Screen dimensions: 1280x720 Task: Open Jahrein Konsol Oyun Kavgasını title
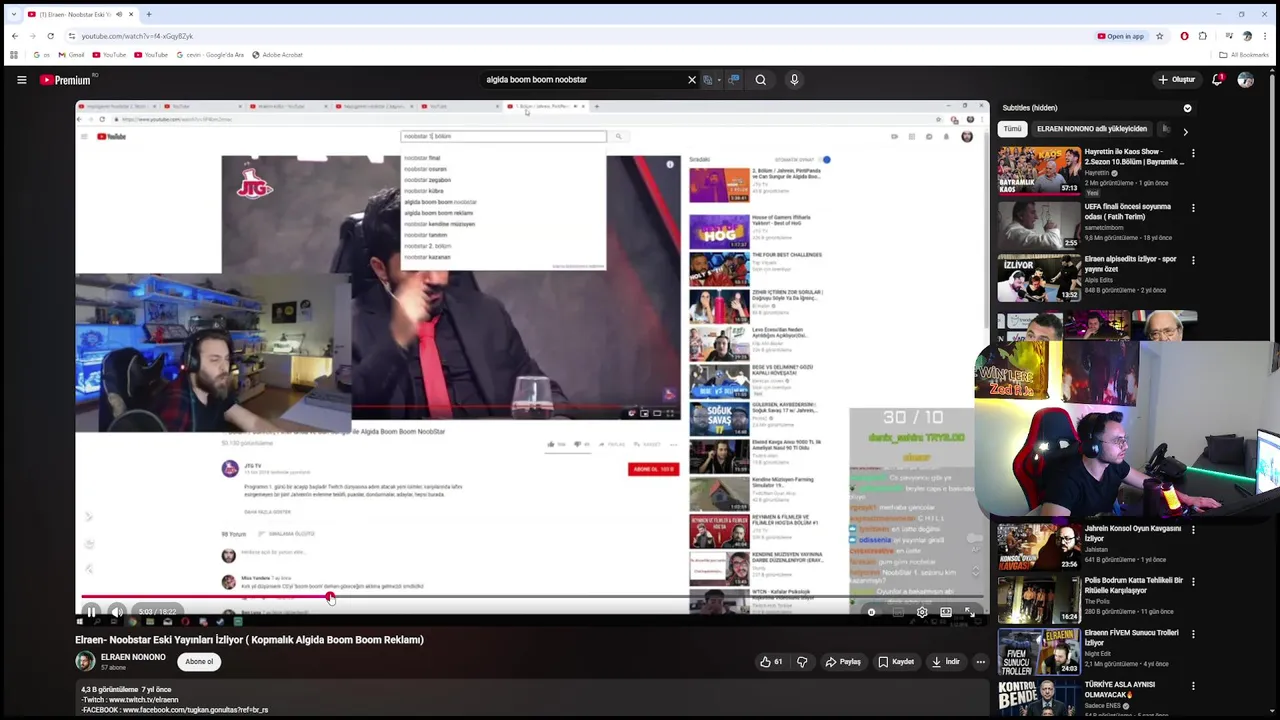[1133, 533]
